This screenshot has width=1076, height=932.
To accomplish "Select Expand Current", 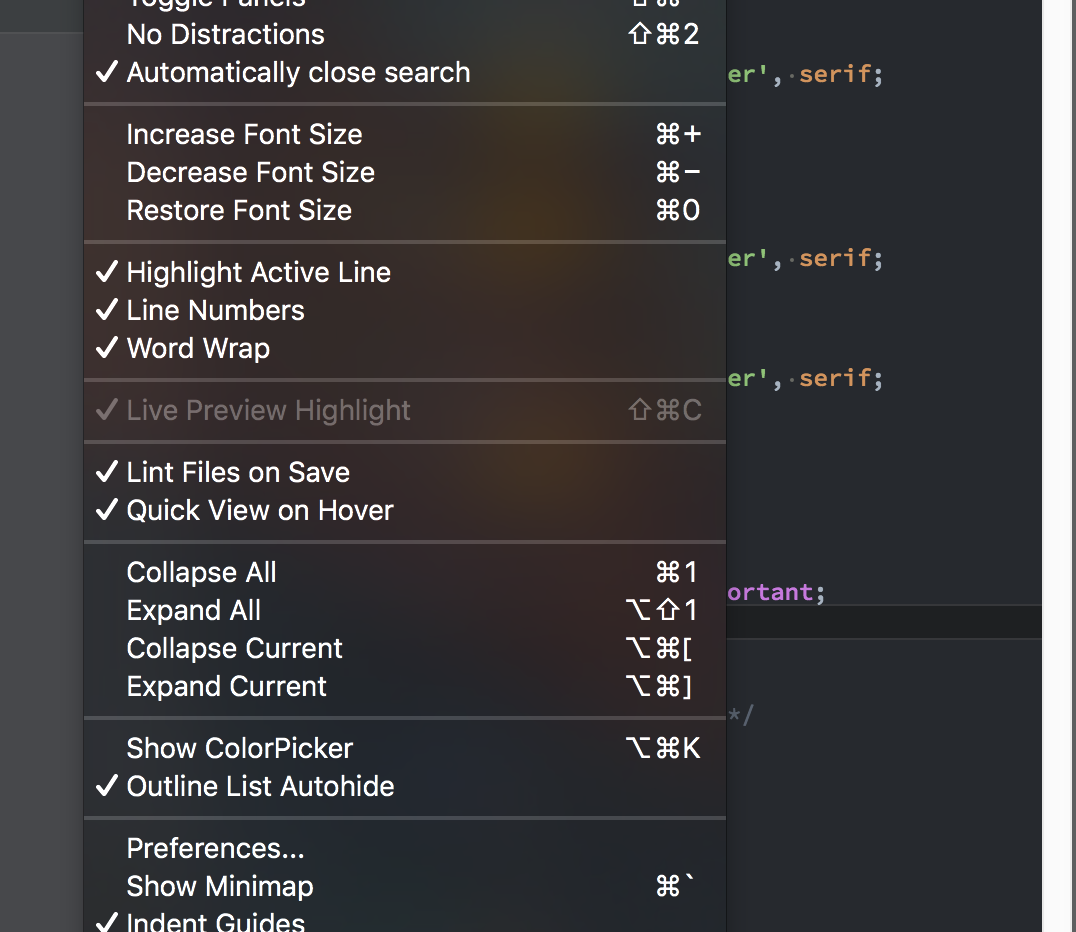I will (x=226, y=686).
